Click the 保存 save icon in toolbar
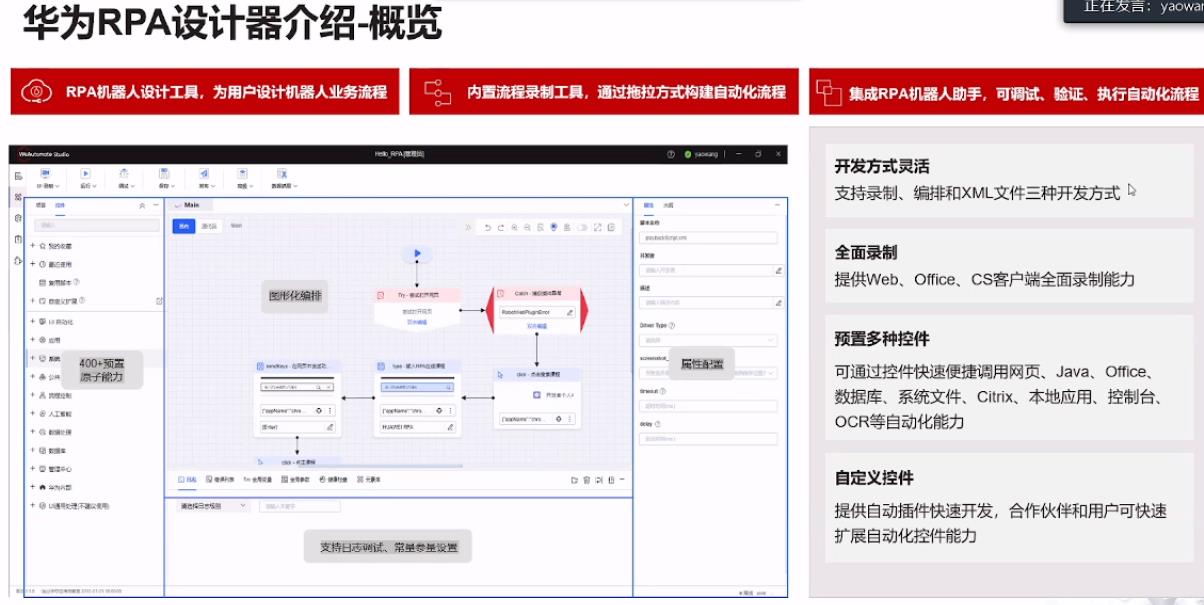 point(164,174)
